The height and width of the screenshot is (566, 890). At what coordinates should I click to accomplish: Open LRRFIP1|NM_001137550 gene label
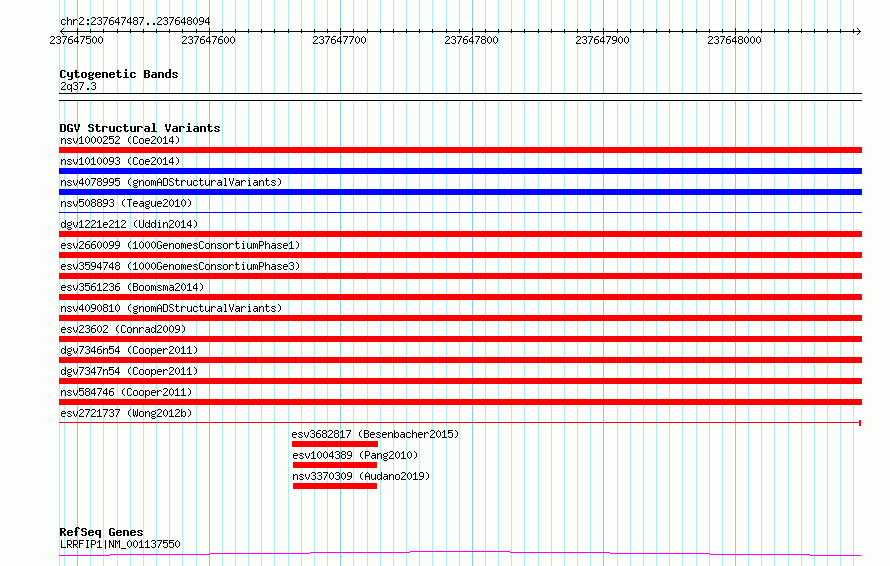point(120,544)
